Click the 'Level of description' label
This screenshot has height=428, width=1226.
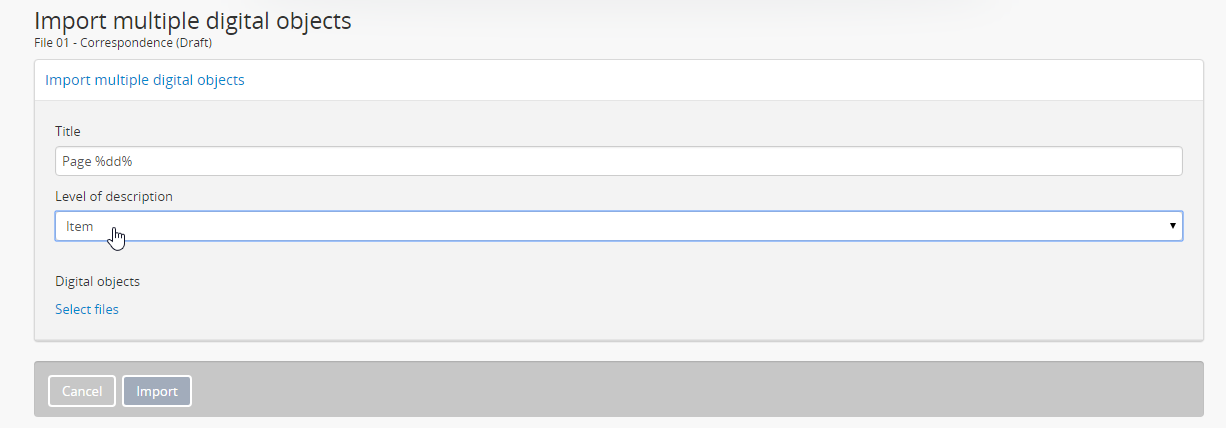[x=114, y=196]
